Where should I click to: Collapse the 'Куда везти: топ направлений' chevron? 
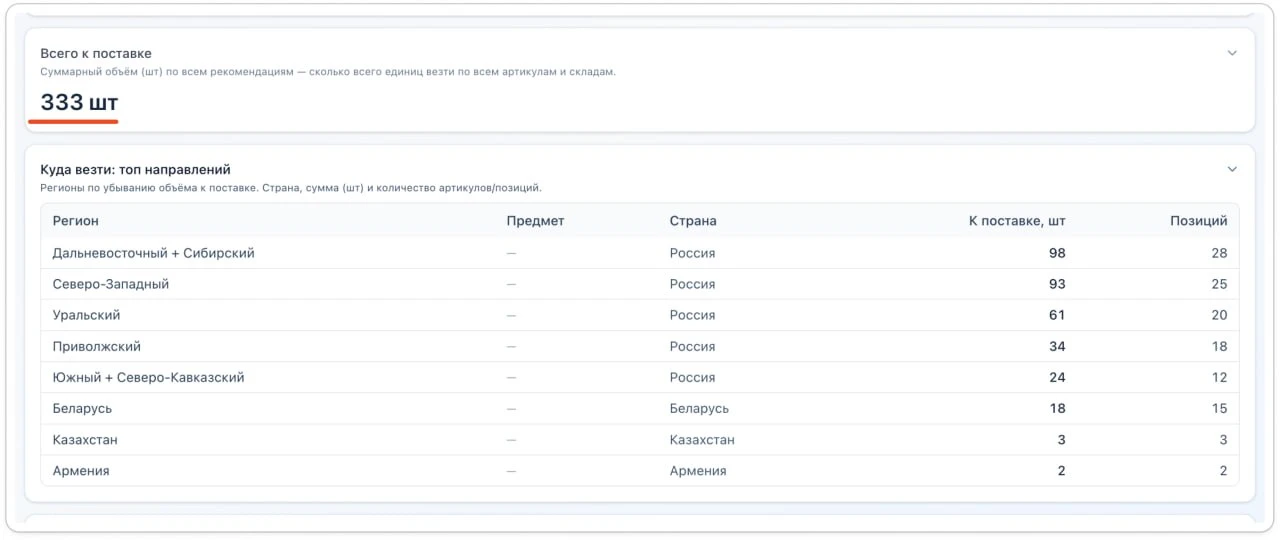tap(1232, 169)
